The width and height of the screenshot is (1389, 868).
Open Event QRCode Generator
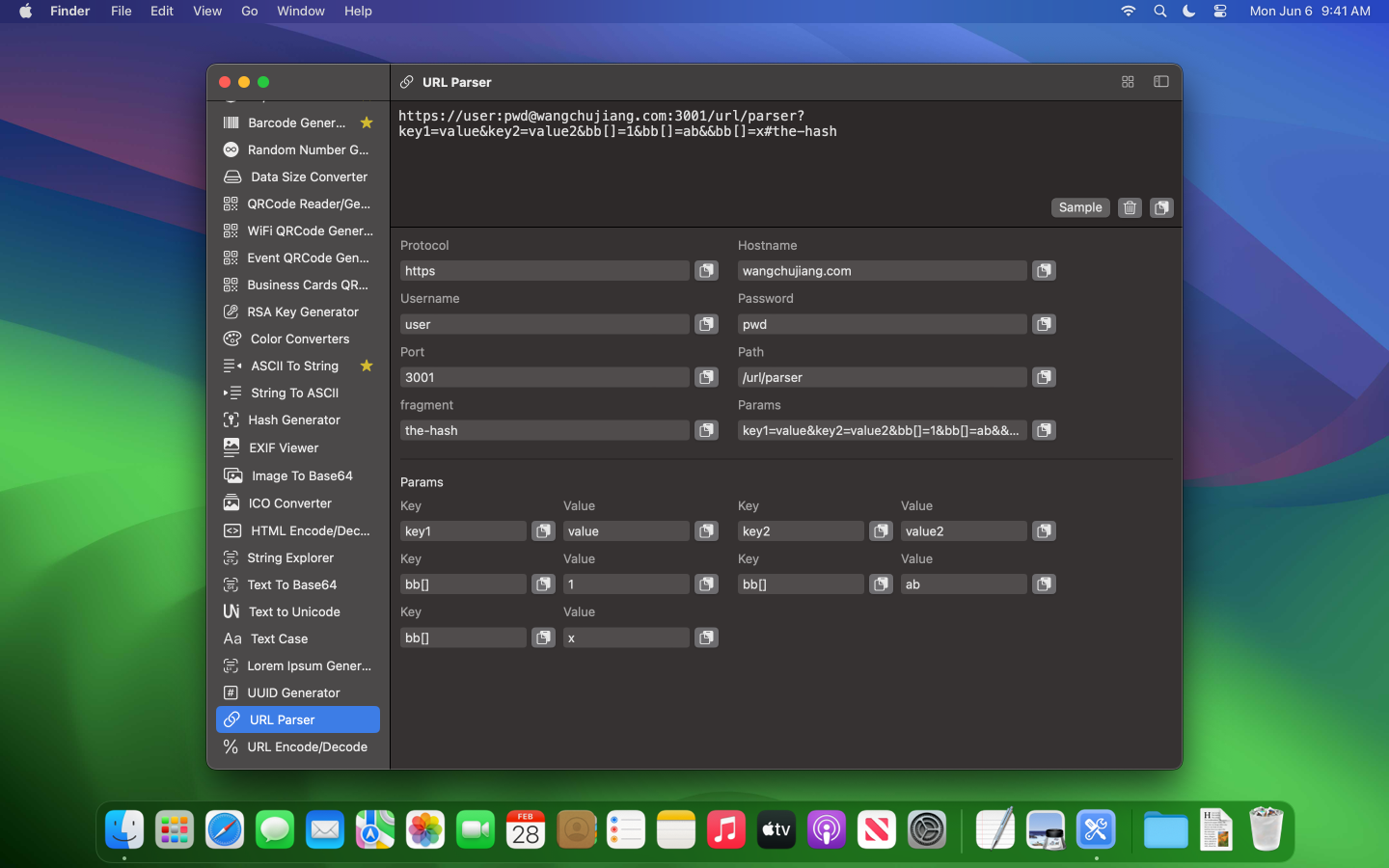[x=298, y=258]
